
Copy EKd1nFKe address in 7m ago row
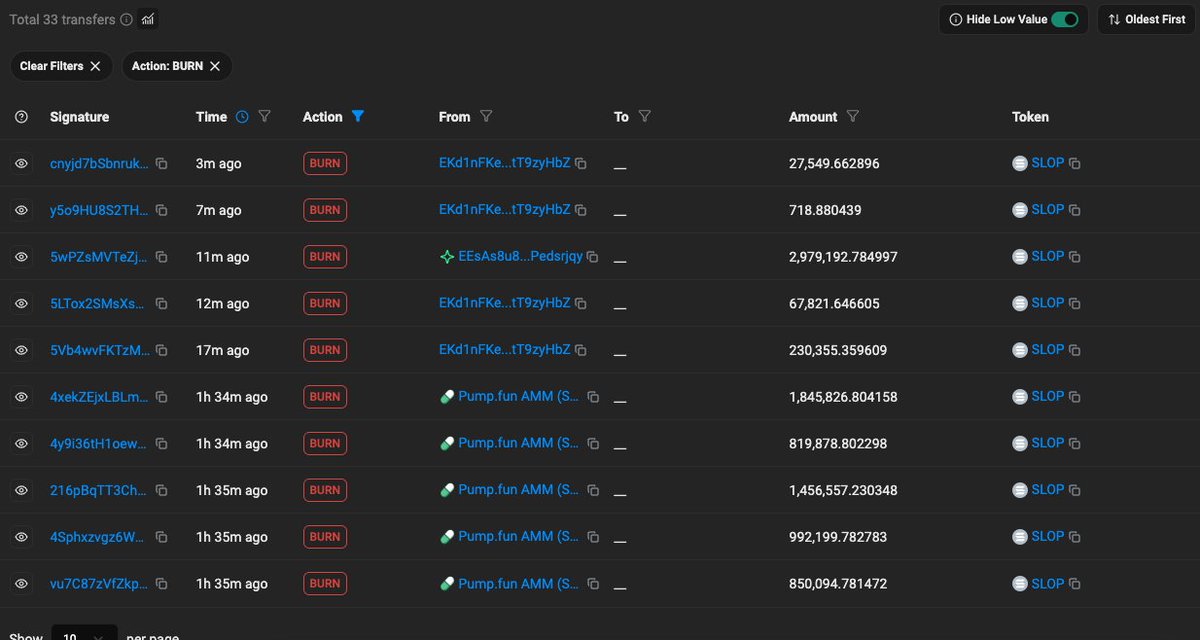(x=581, y=210)
